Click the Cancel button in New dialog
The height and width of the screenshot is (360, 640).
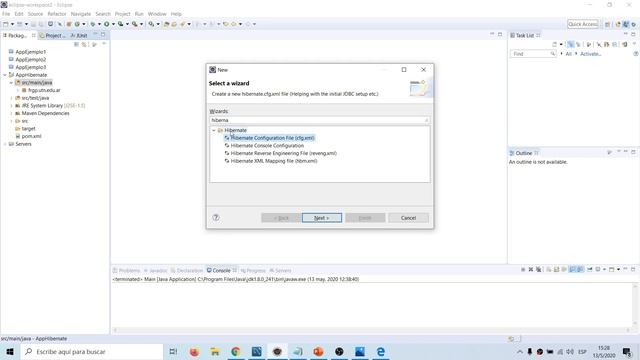pos(408,218)
